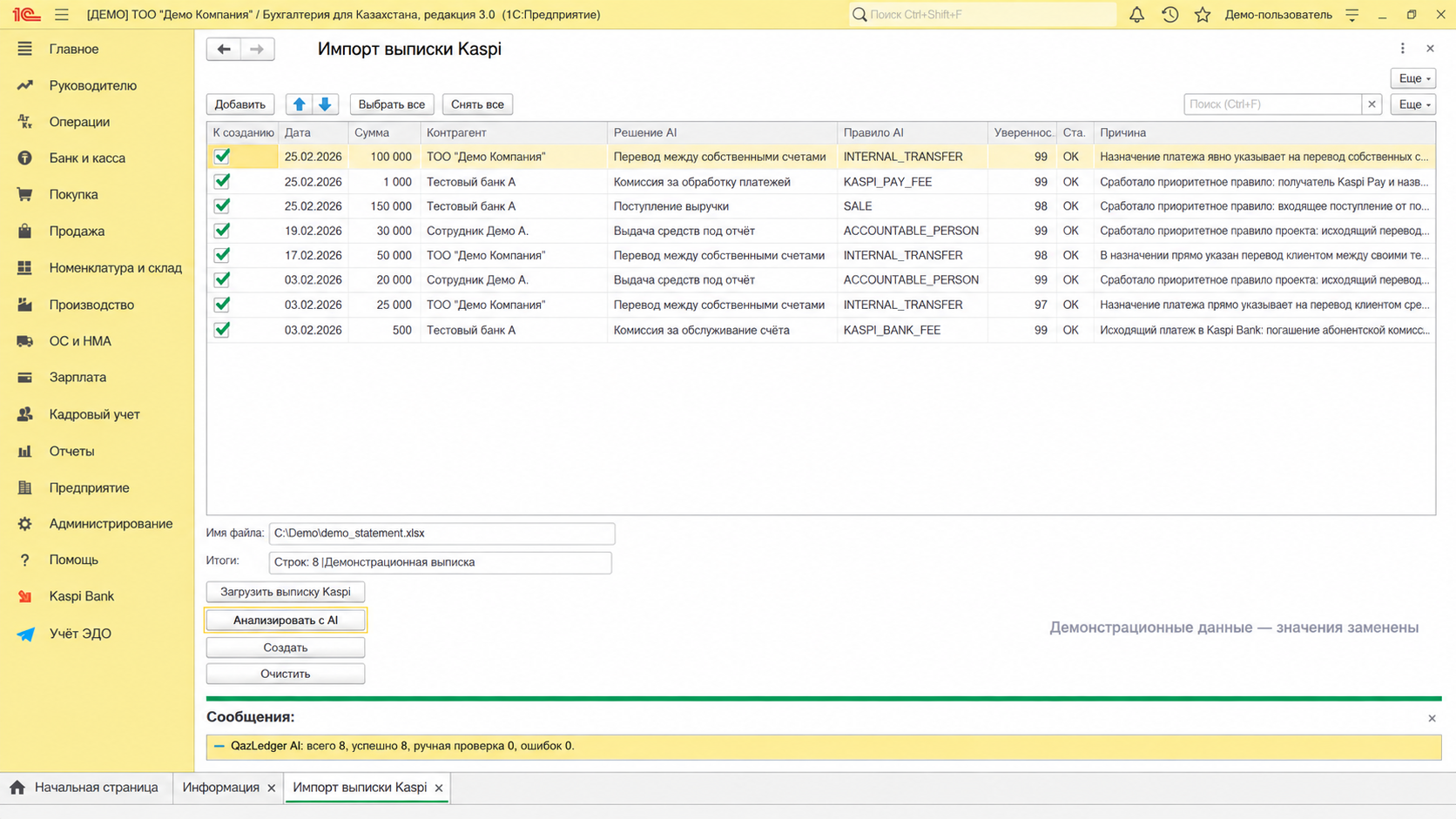Move row down with blue arrow
The width and height of the screenshot is (1456, 819).
(x=325, y=104)
